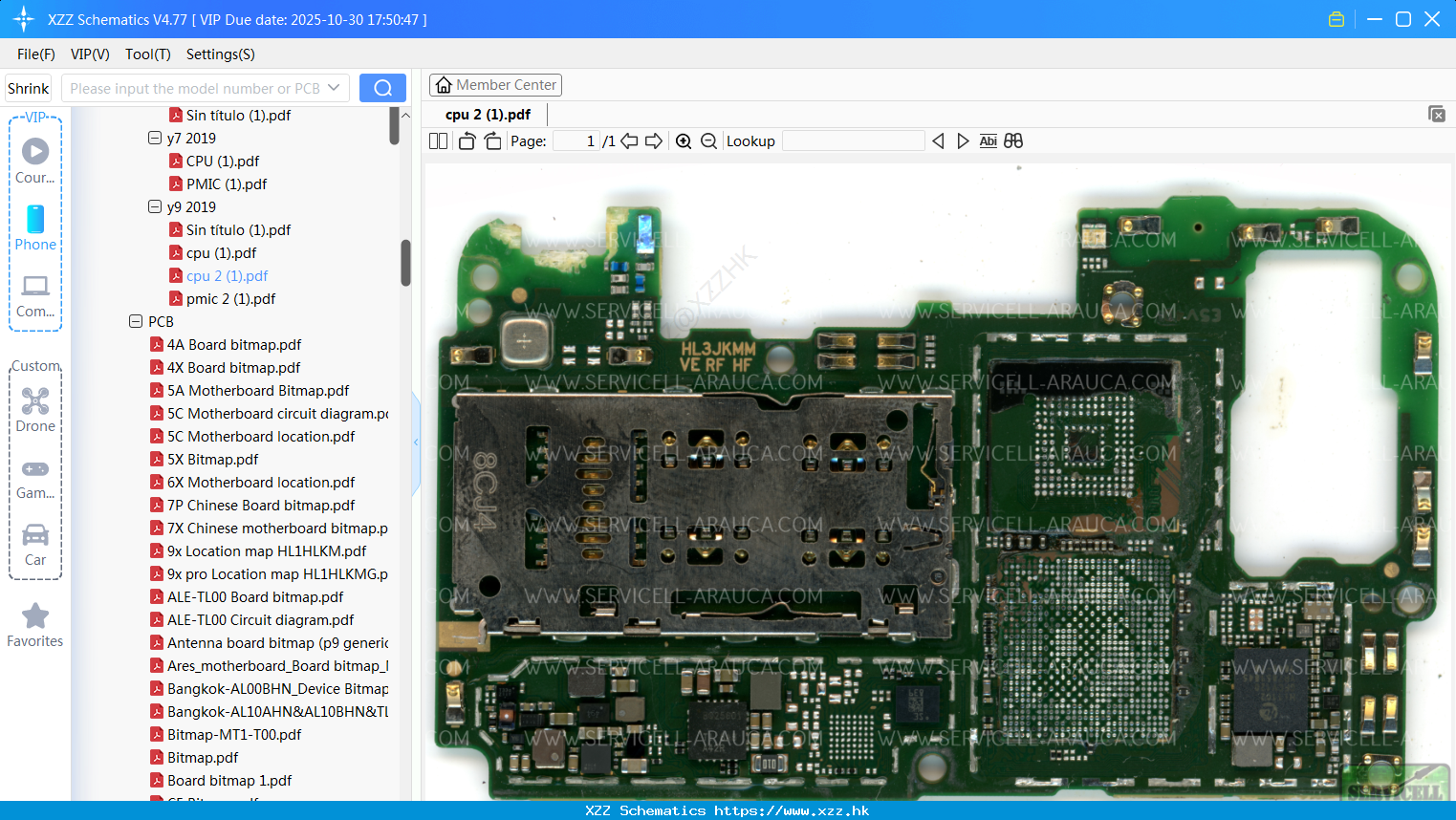The height and width of the screenshot is (820, 1456).
Task: Toggle the Abi text match icon
Action: [x=988, y=141]
